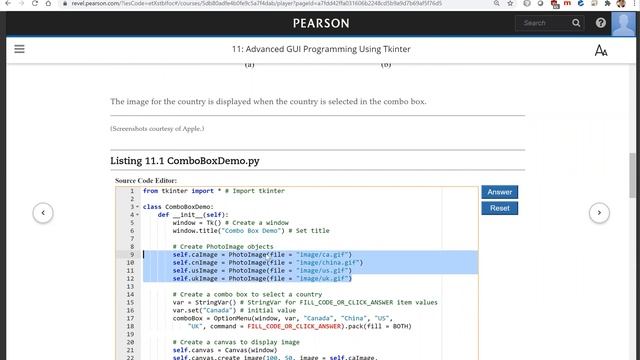
Task: Collapse the class ComboBoxDemo fold arrow on line 3
Action: pyautogui.click(x=137, y=207)
